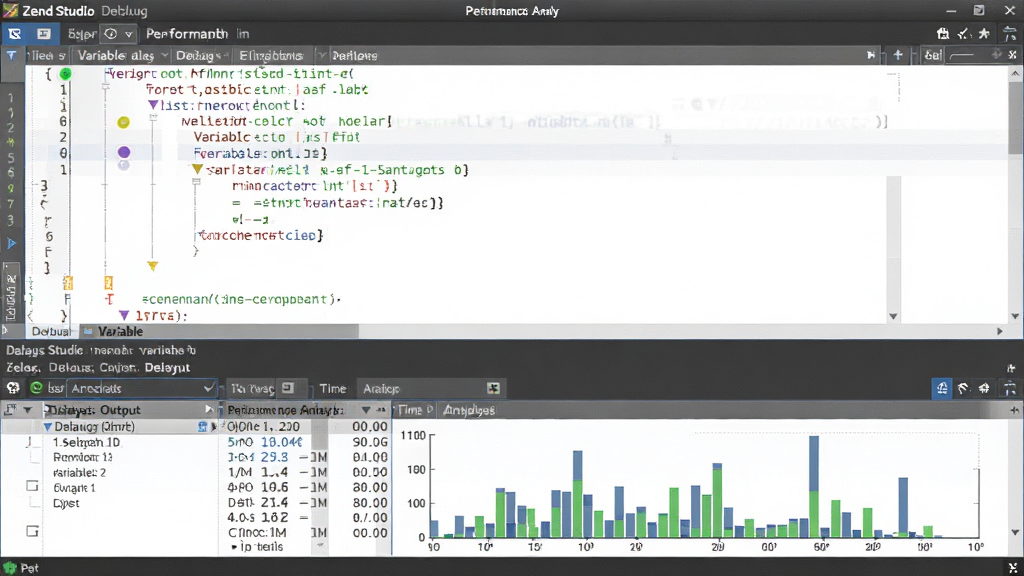This screenshot has height=576, width=1024.
Task: Click the white gear-like icon left of the green icon
Action: pyautogui.click(x=13, y=388)
